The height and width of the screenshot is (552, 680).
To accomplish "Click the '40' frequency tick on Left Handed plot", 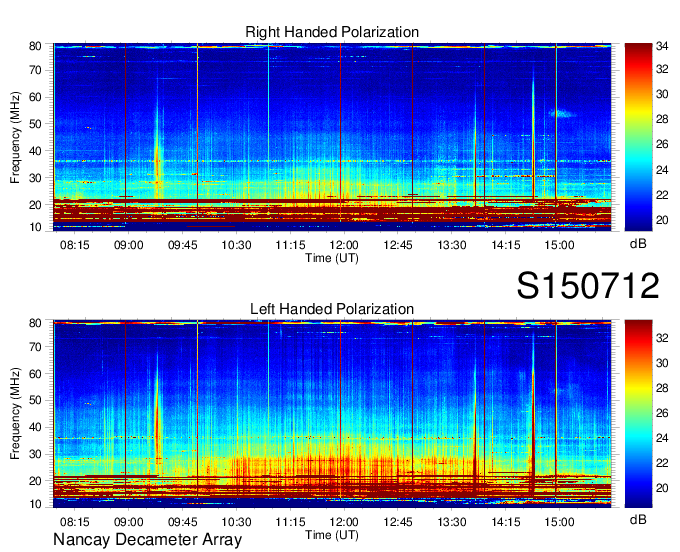I will (35, 427).
